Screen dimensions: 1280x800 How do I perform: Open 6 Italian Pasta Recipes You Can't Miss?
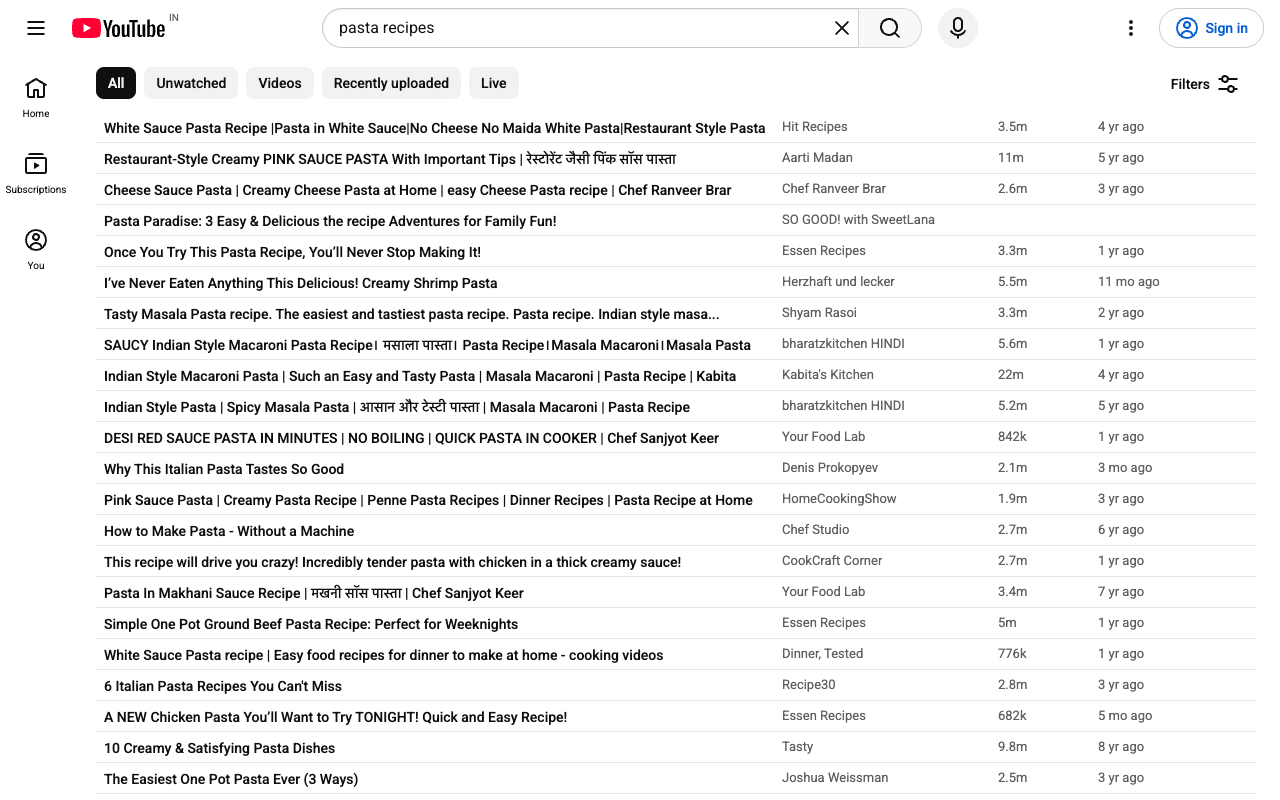point(223,686)
